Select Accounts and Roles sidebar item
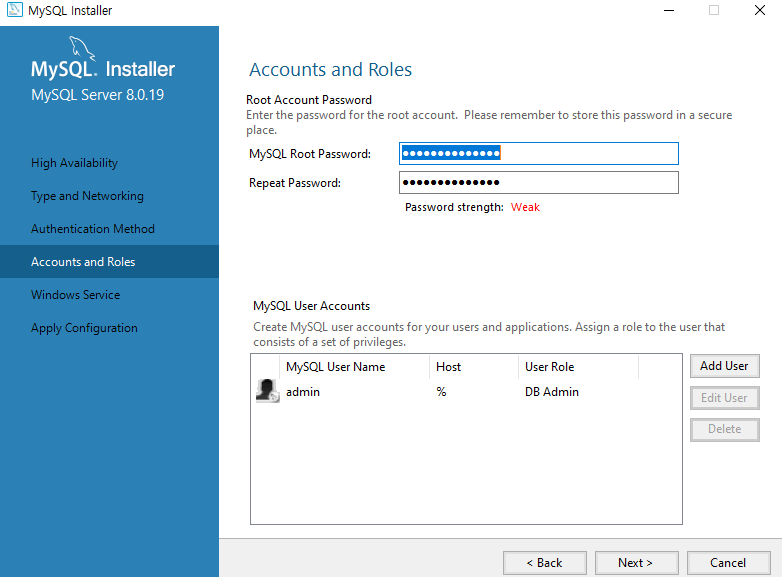This screenshot has width=782, height=577. pos(109,262)
